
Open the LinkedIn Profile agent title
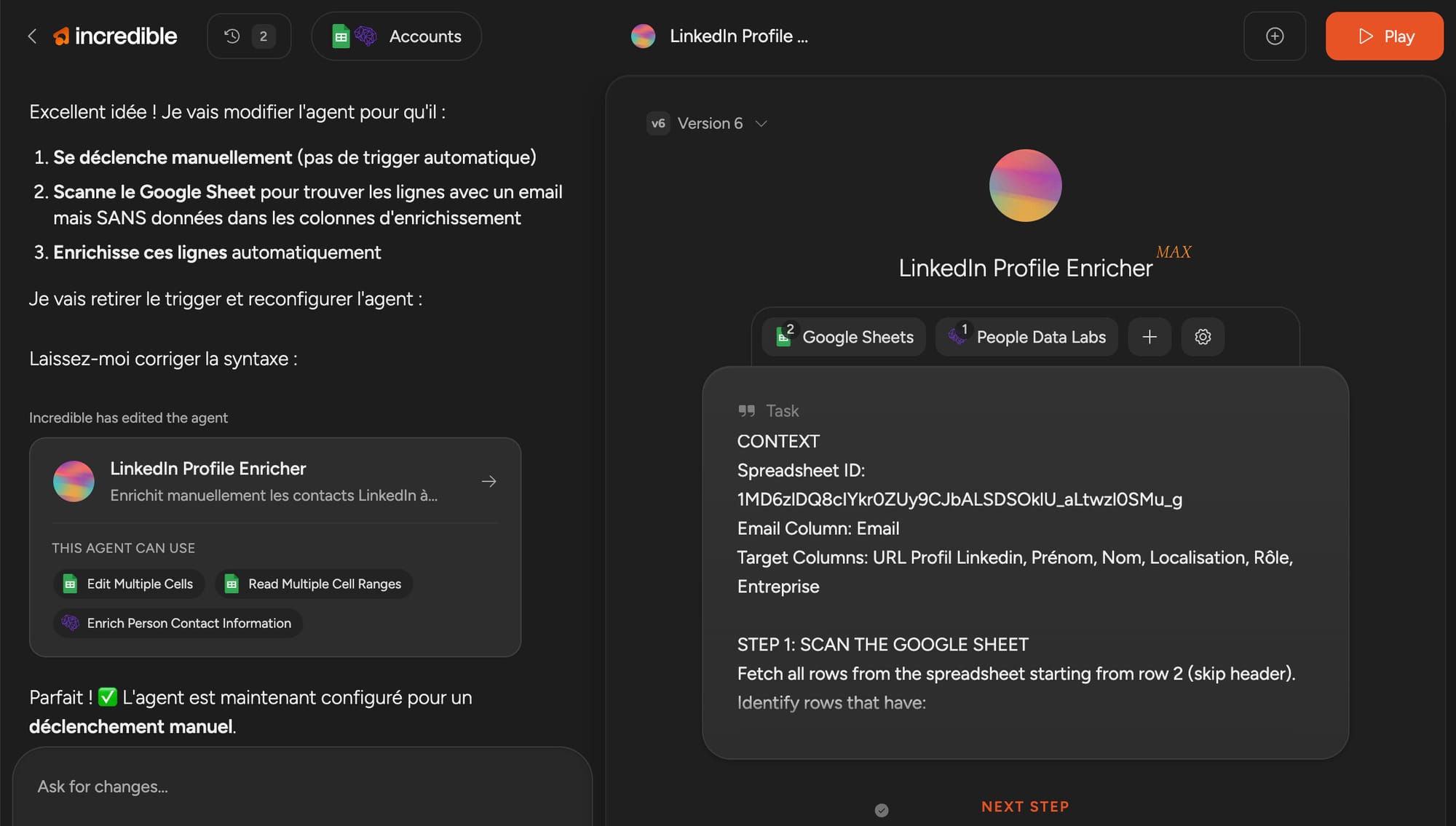[x=737, y=36]
